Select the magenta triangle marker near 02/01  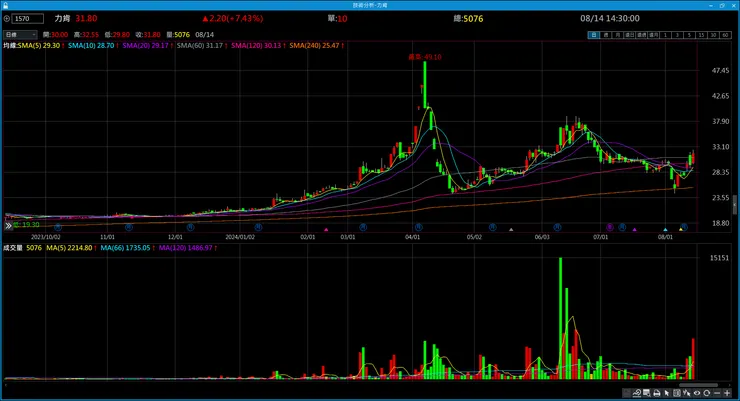[x=326, y=230]
